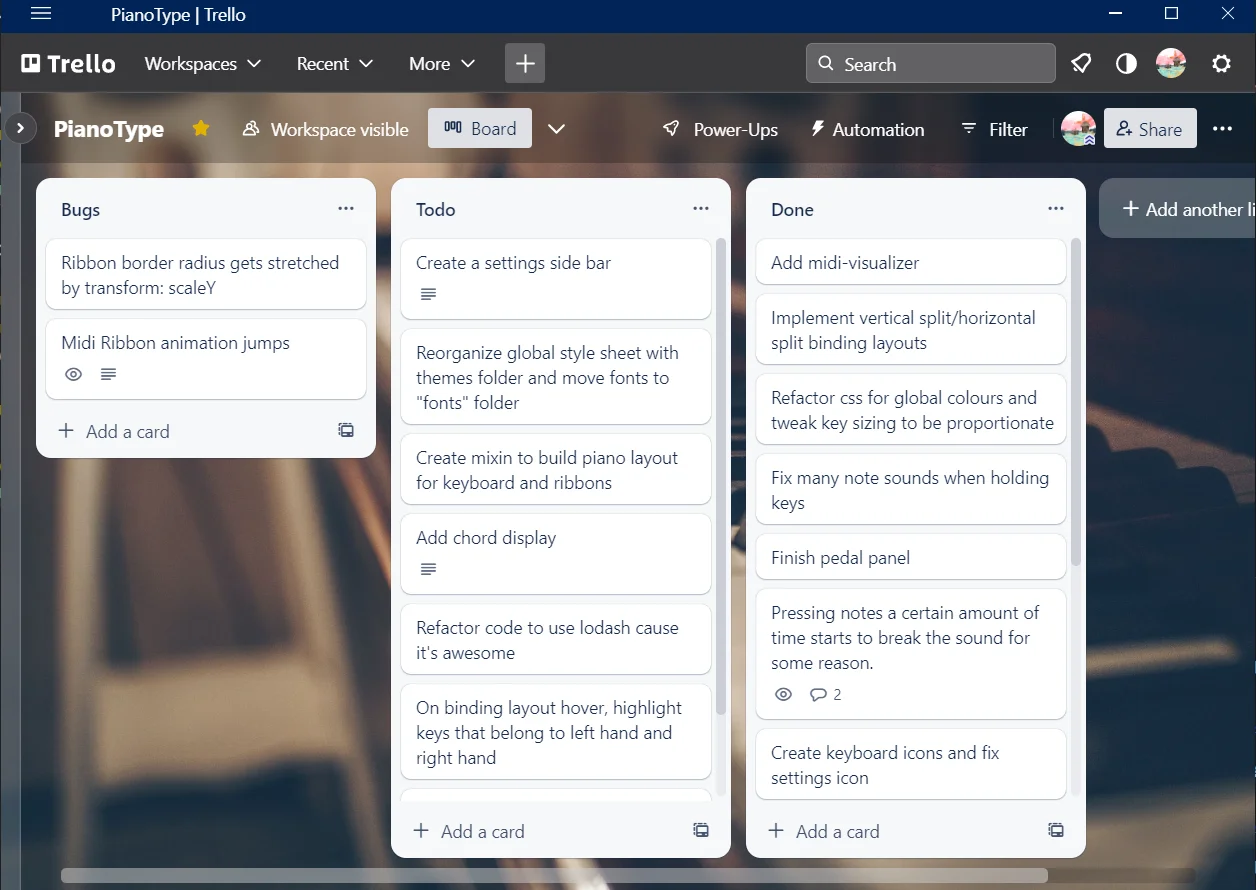Click the Search input field

pos(930,64)
